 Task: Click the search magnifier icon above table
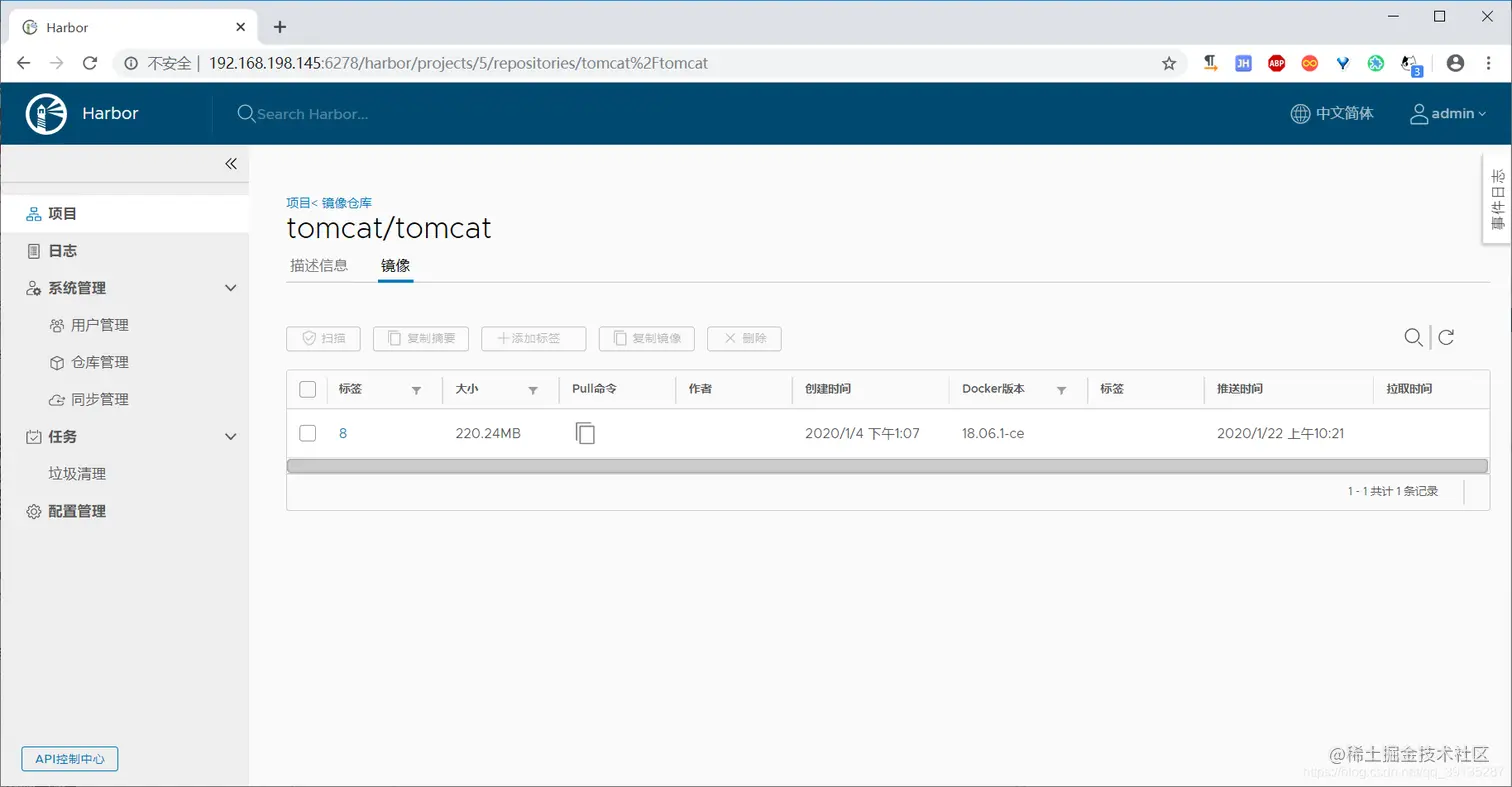pos(1413,337)
